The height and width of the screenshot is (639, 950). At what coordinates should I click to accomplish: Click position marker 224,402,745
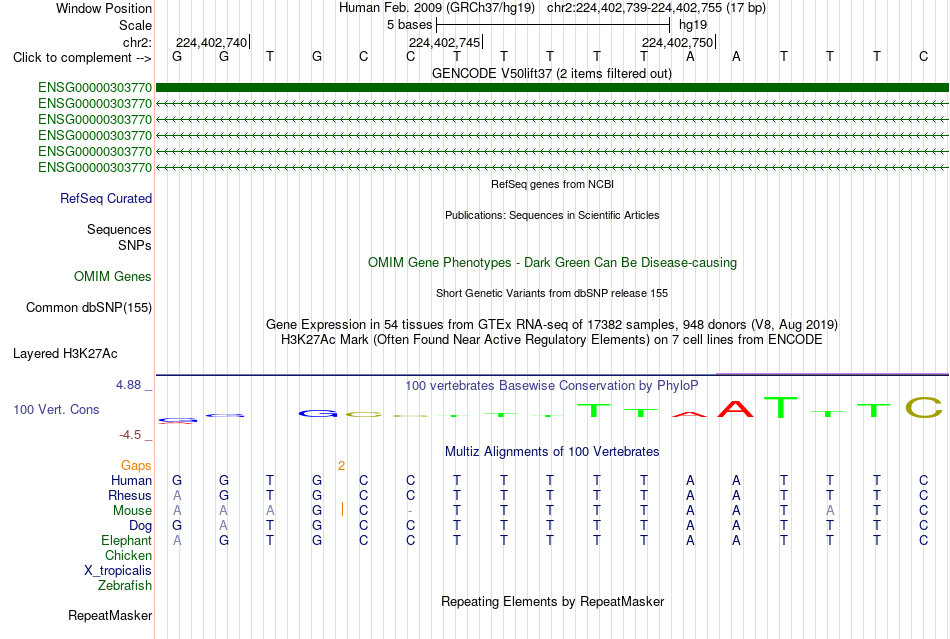pos(445,42)
